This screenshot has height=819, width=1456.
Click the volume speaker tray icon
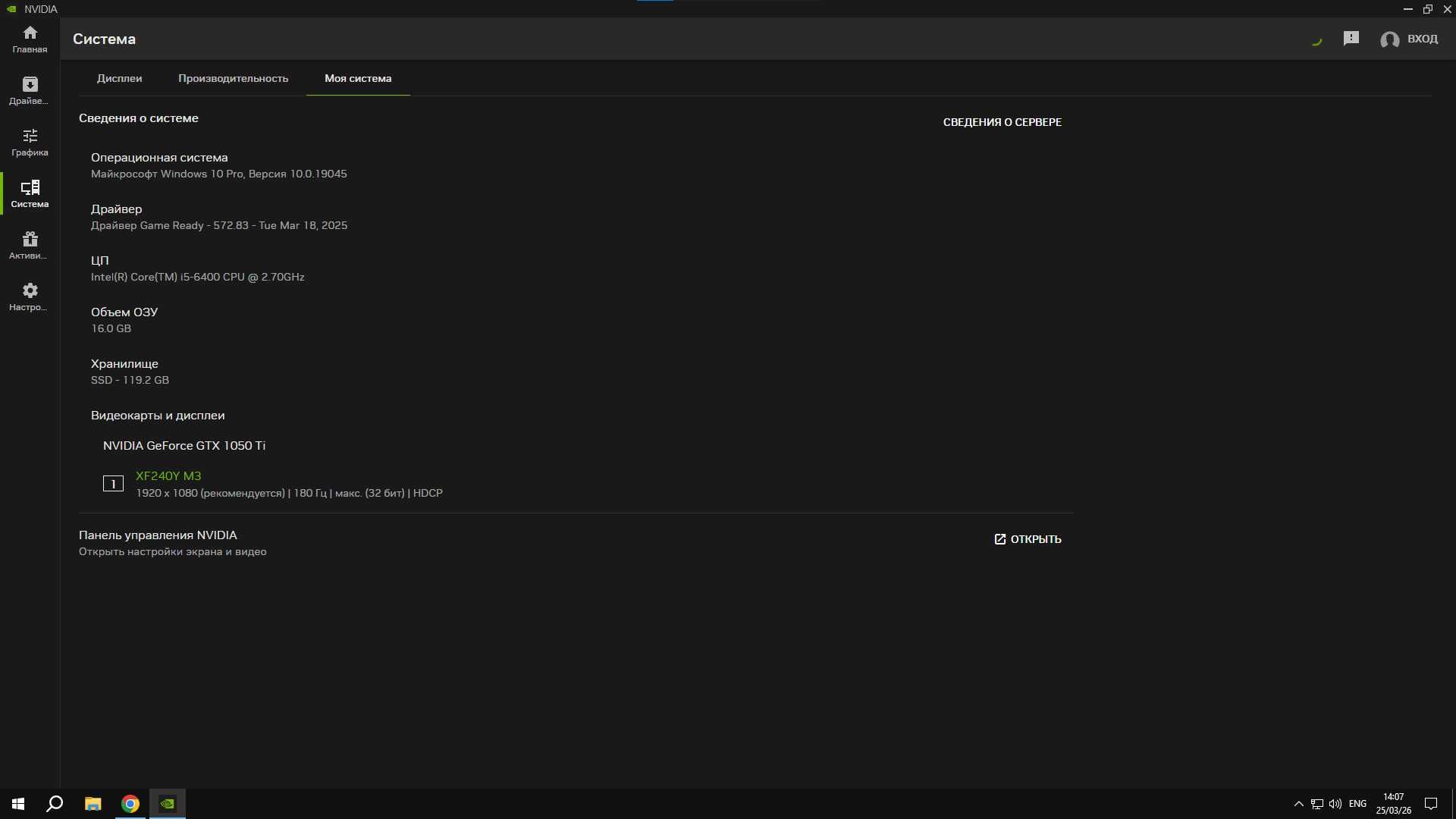coord(1335,804)
